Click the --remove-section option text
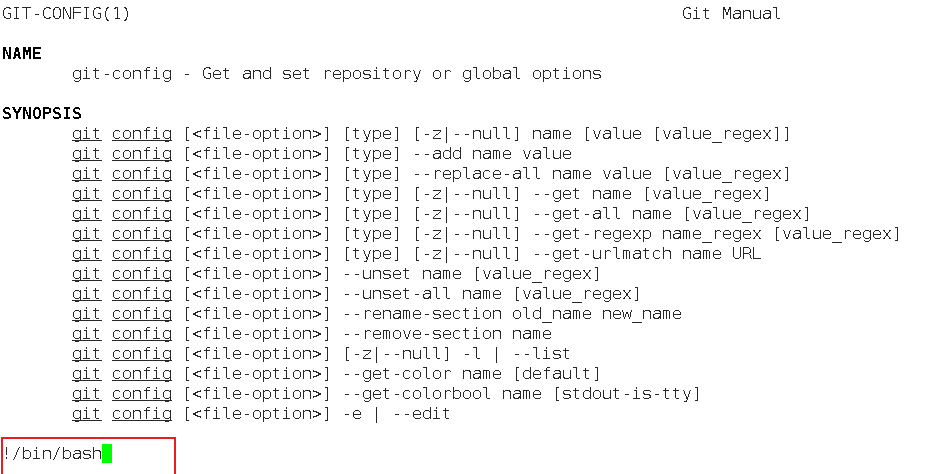Screen dimensions: 950x474 pyautogui.click(x=422, y=334)
